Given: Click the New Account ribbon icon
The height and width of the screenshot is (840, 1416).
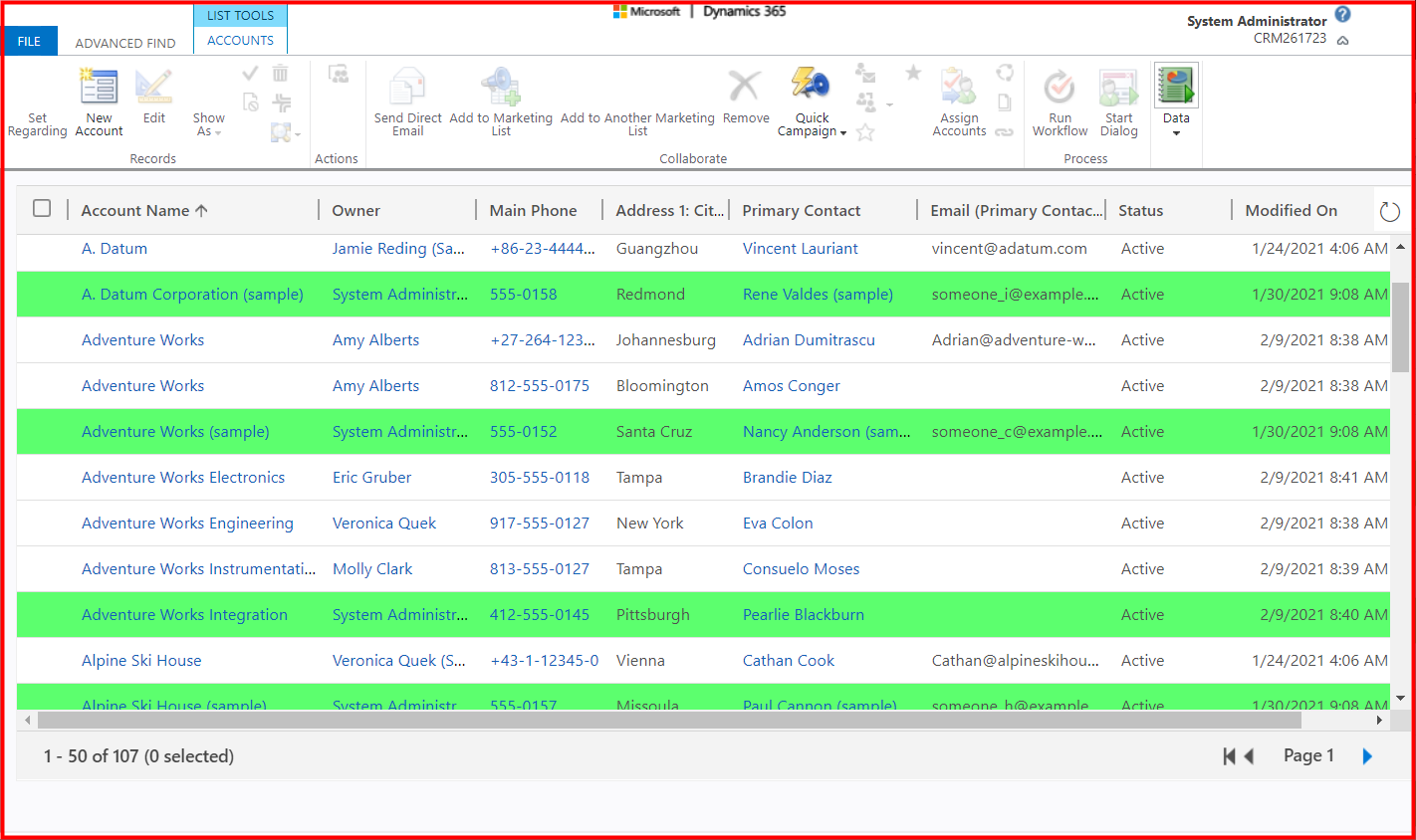Looking at the screenshot, I should (99, 87).
